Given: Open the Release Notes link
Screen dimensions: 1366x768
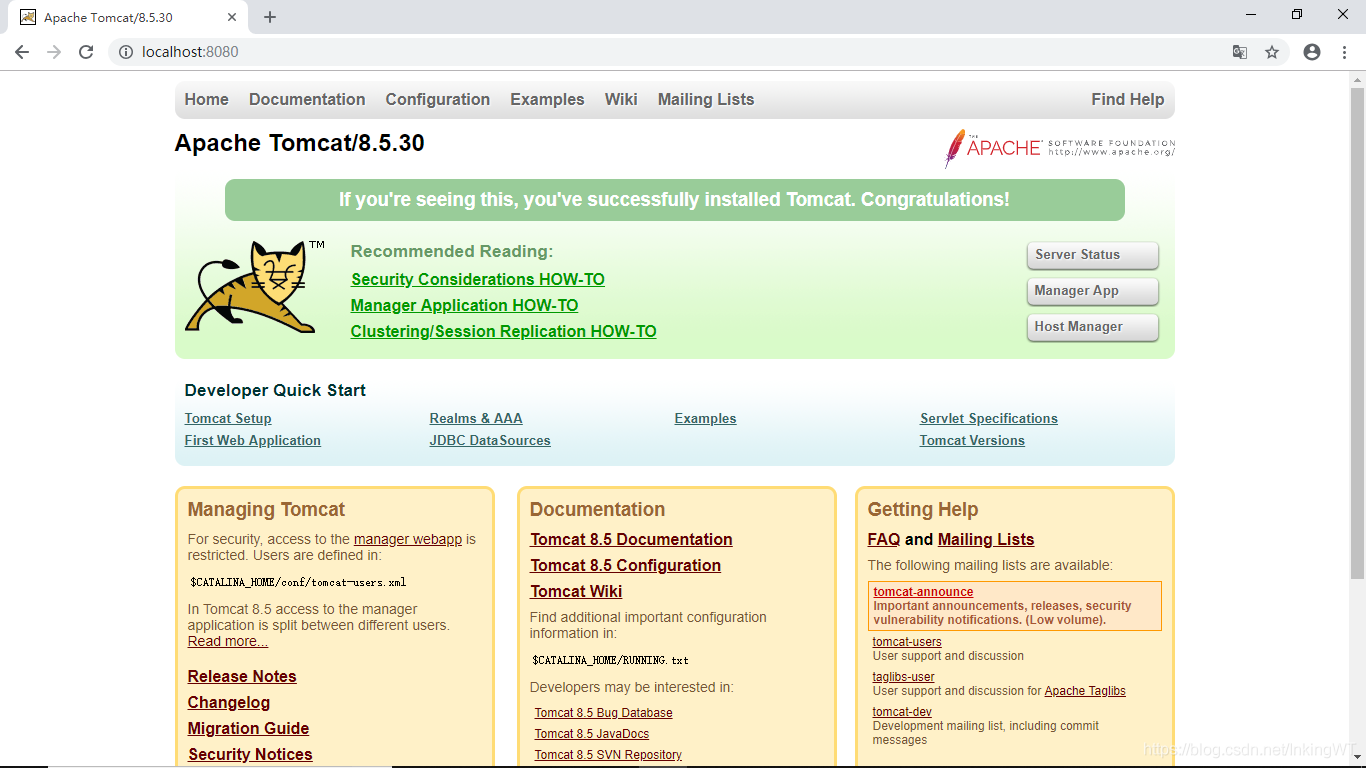Looking at the screenshot, I should (242, 677).
